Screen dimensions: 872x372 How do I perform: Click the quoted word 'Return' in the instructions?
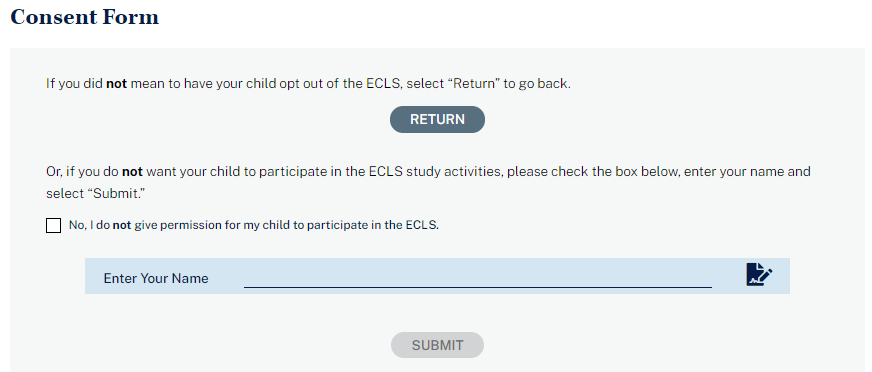474,84
